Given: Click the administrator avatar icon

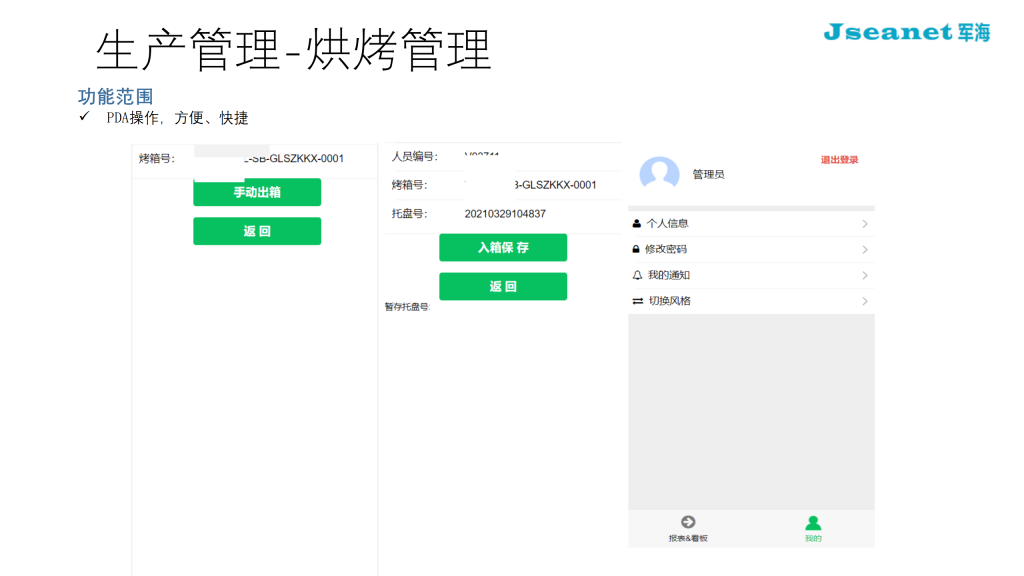Looking at the screenshot, I should (659, 174).
